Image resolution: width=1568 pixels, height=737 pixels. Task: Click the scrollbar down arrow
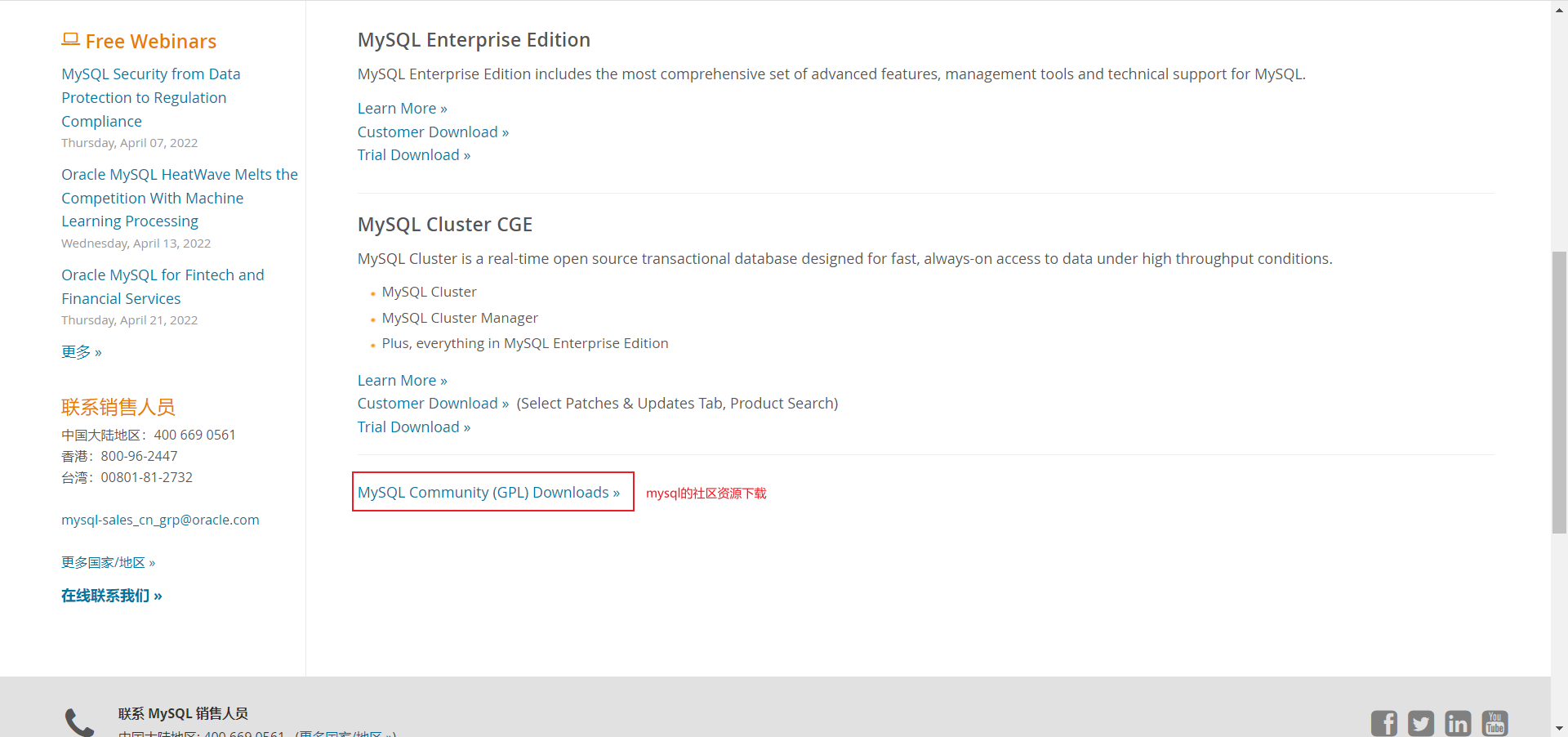point(1559,728)
